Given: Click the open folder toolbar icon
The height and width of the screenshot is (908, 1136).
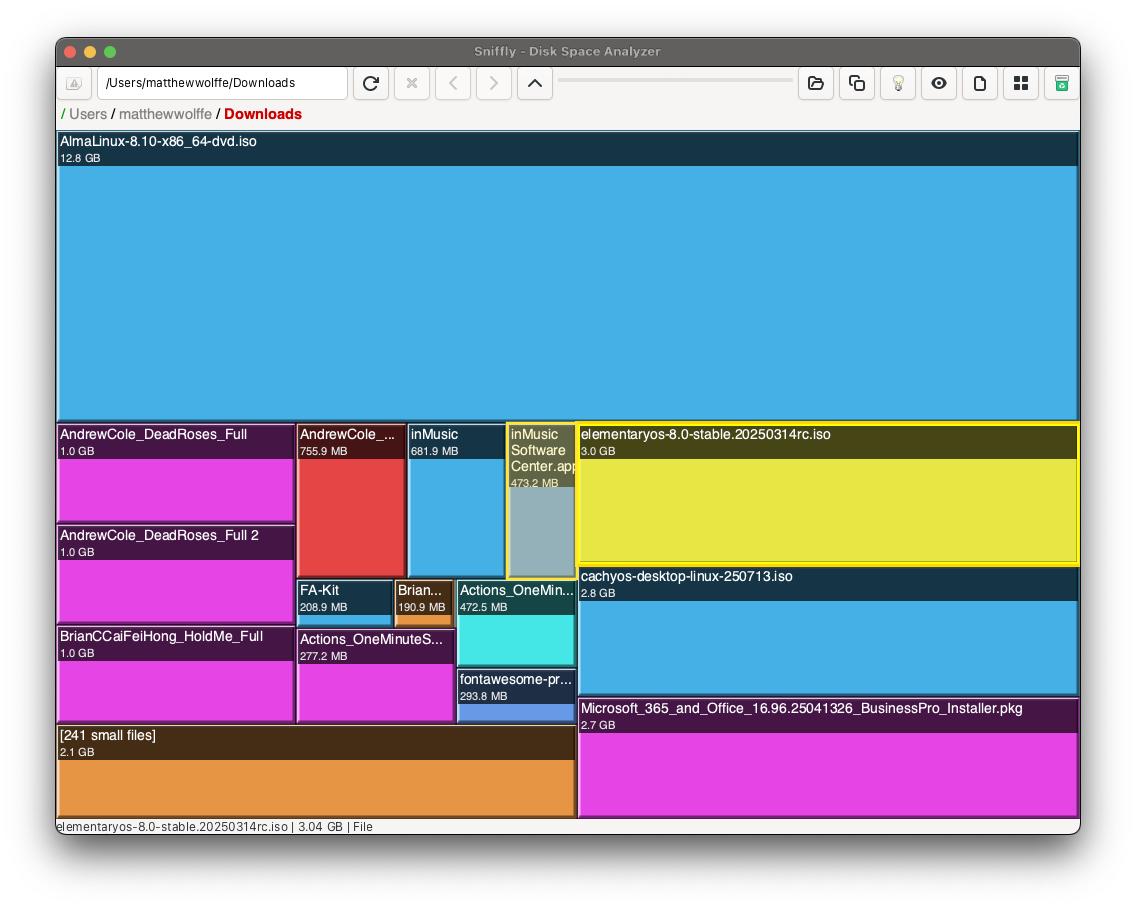Looking at the screenshot, I should pos(816,83).
